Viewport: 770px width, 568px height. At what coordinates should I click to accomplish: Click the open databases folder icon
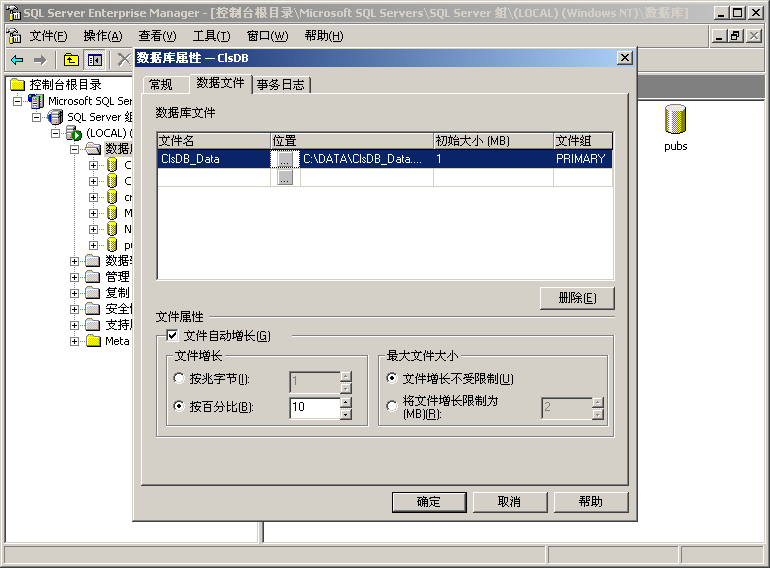93,149
